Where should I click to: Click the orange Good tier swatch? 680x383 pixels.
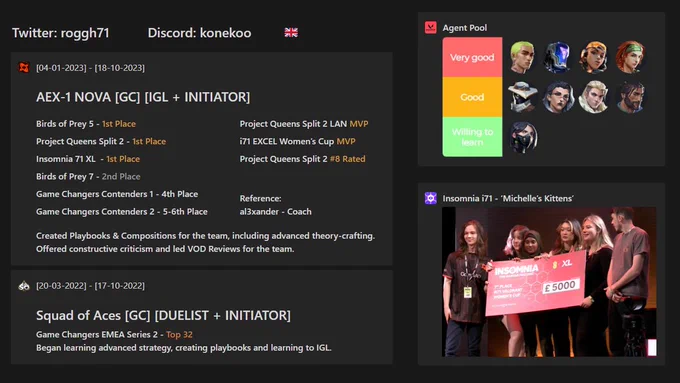(472, 97)
